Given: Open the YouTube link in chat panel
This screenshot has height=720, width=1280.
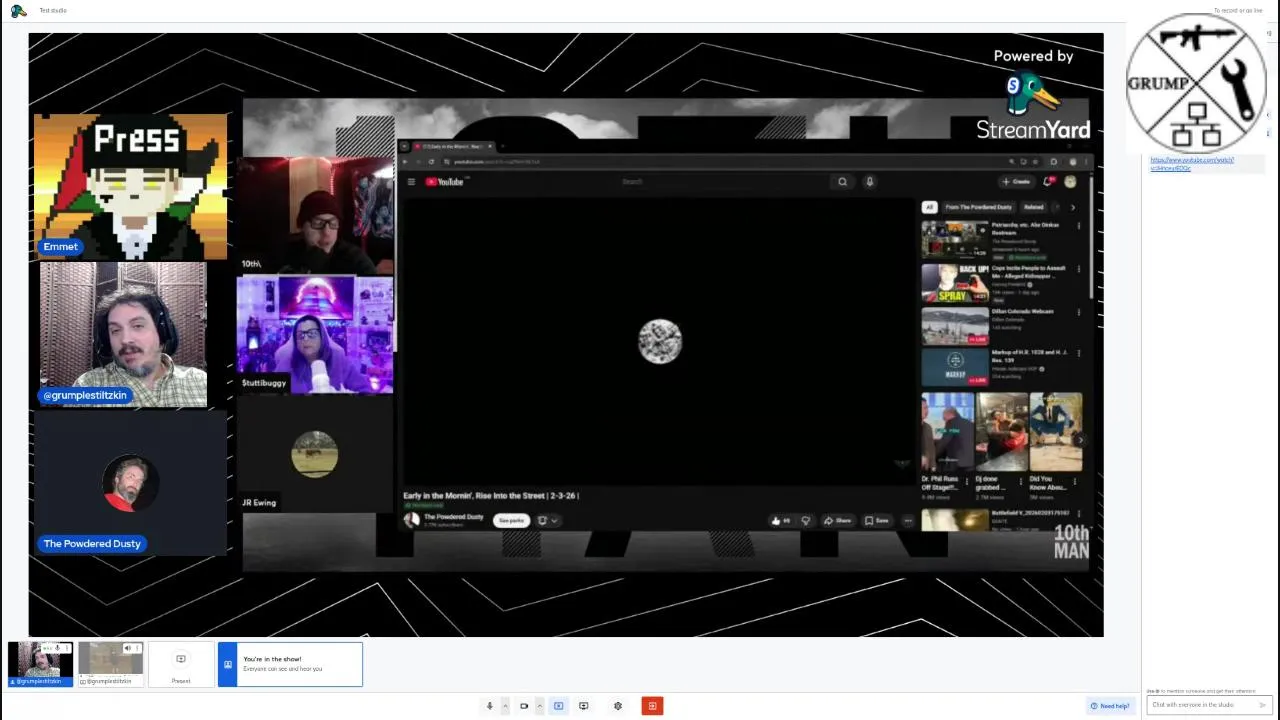Looking at the screenshot, I should tap(1192, 164).
